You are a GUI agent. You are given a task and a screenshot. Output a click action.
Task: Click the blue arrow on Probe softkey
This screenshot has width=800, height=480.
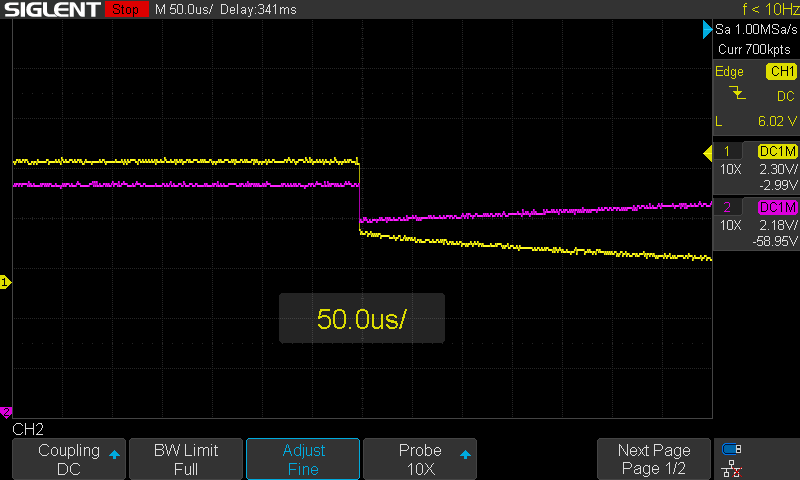(x=465, y=454)
